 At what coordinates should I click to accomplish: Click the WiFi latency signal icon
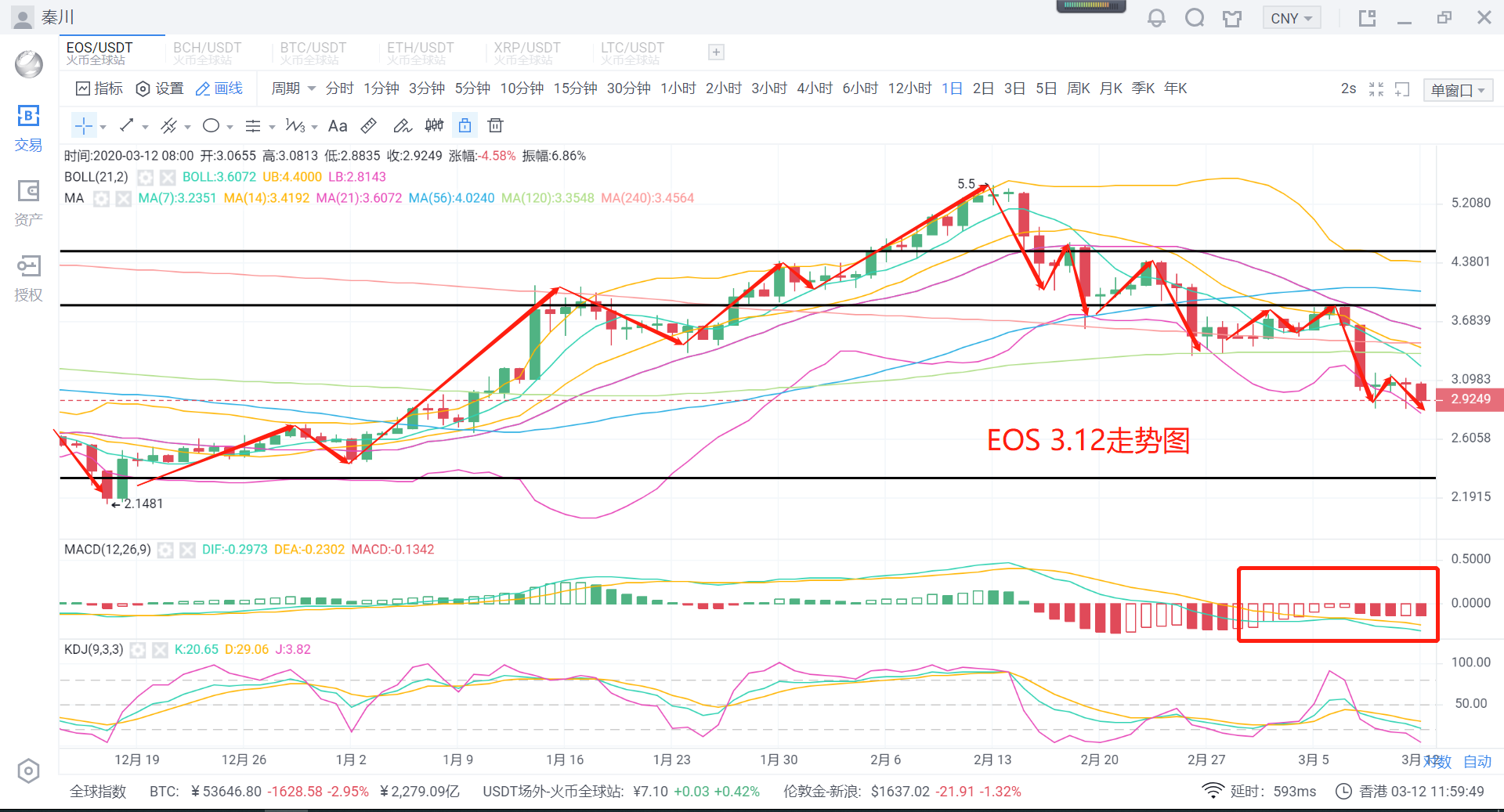(x=1213, y=791)
